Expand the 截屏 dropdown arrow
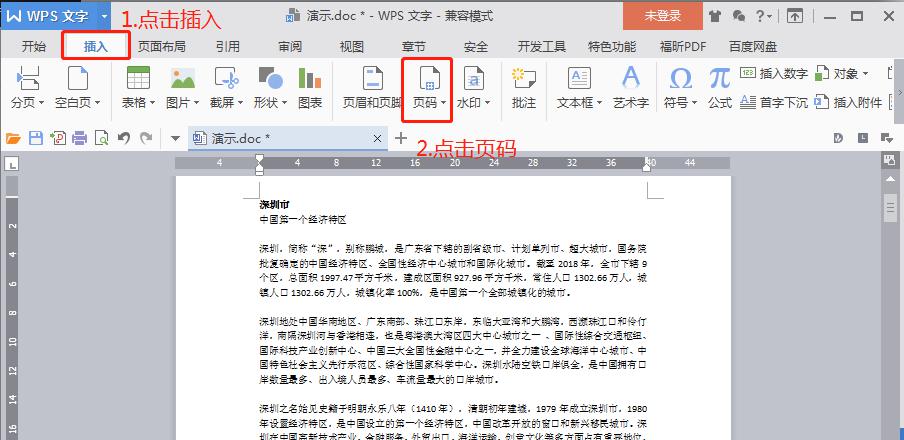 tap(240, 103)
